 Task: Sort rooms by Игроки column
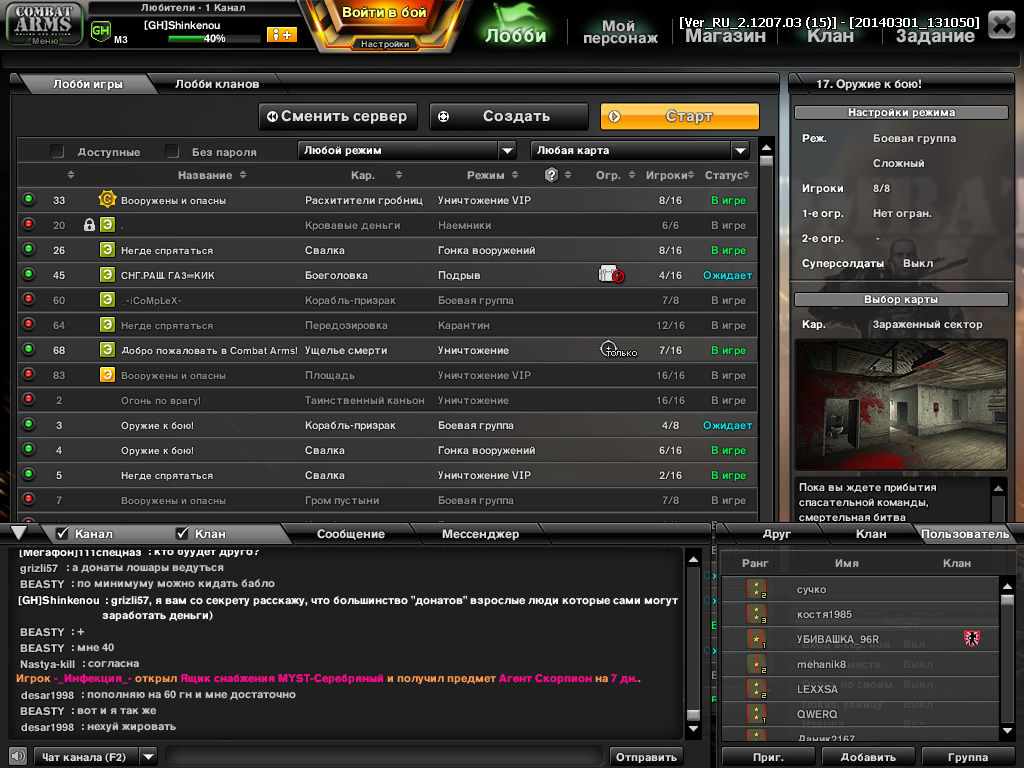tap(670, 175)
